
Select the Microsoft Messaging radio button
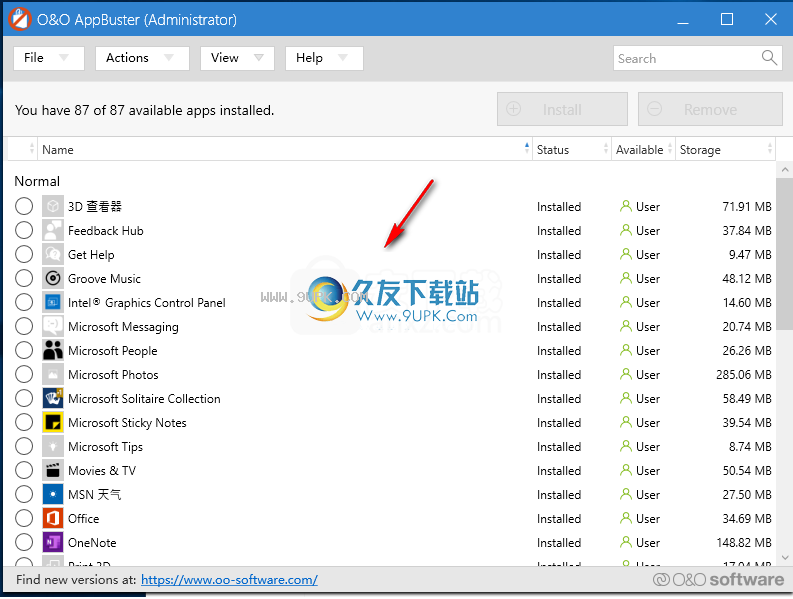(x=24, y=326)
